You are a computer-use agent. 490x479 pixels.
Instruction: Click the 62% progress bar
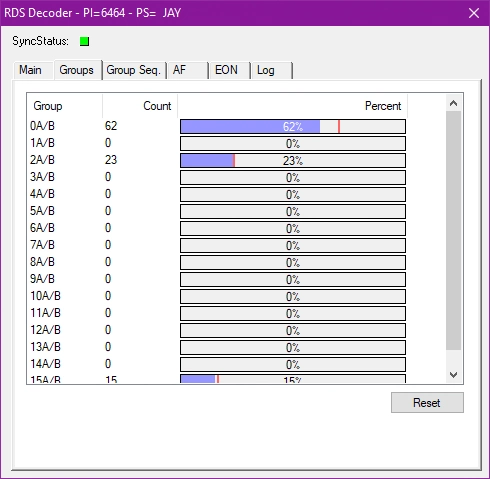coord(293,127)
